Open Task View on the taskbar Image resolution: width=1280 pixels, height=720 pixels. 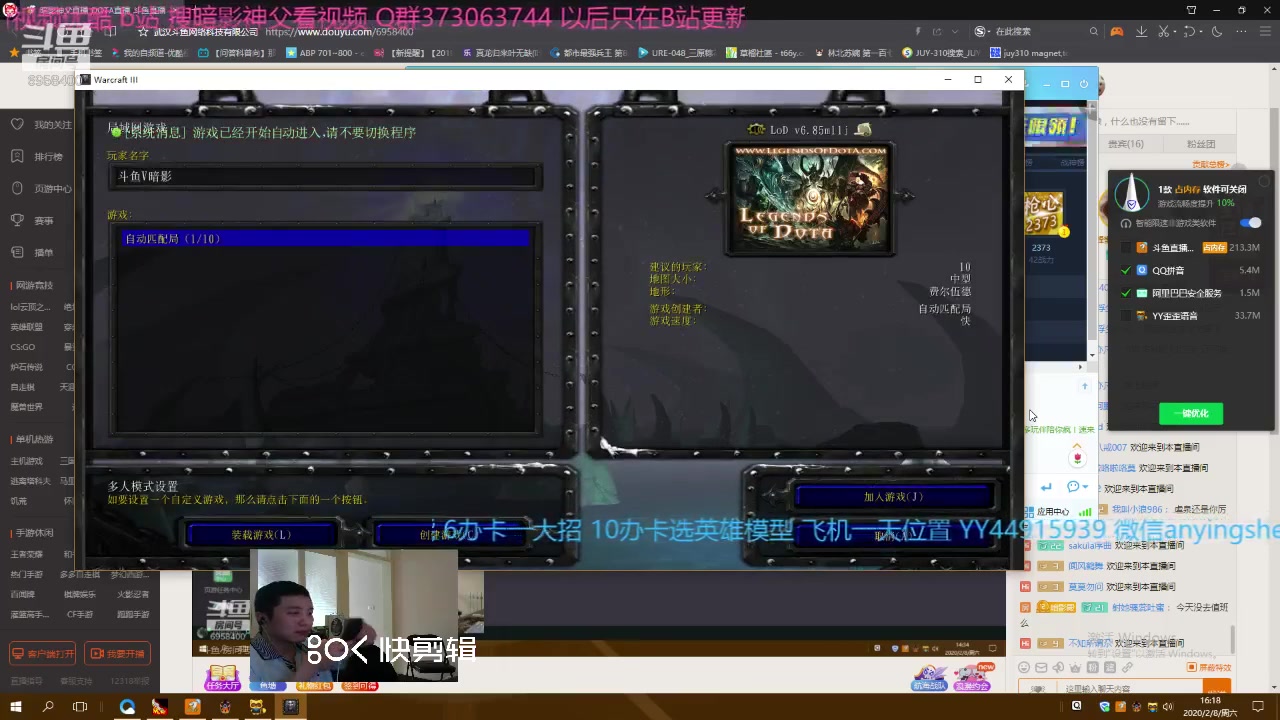(80, 707)
